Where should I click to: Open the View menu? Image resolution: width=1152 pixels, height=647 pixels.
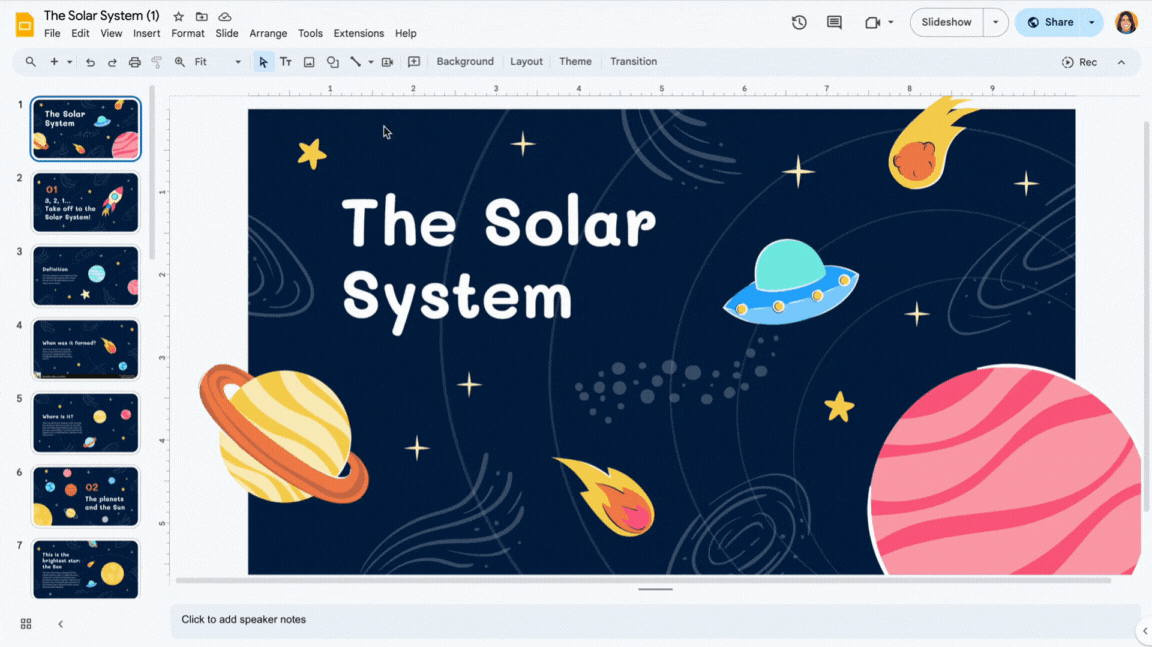point(111,34)
